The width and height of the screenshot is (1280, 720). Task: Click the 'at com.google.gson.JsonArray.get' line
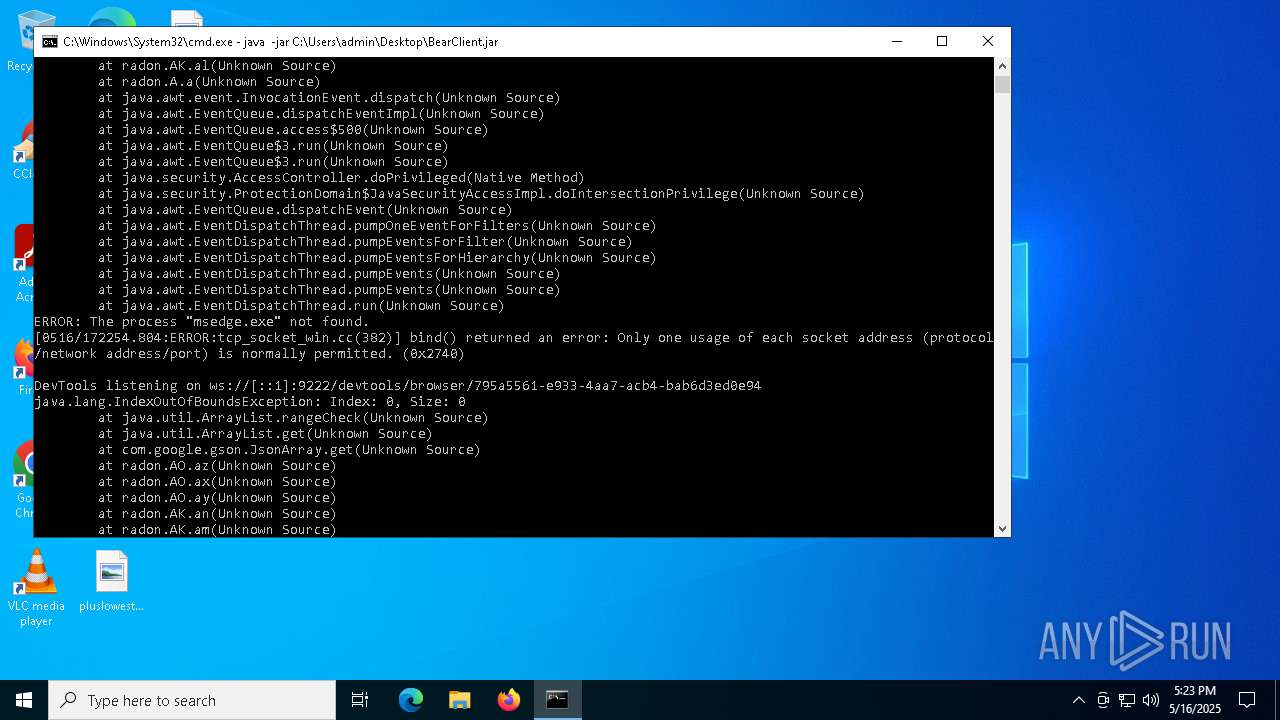pos(289,449)
